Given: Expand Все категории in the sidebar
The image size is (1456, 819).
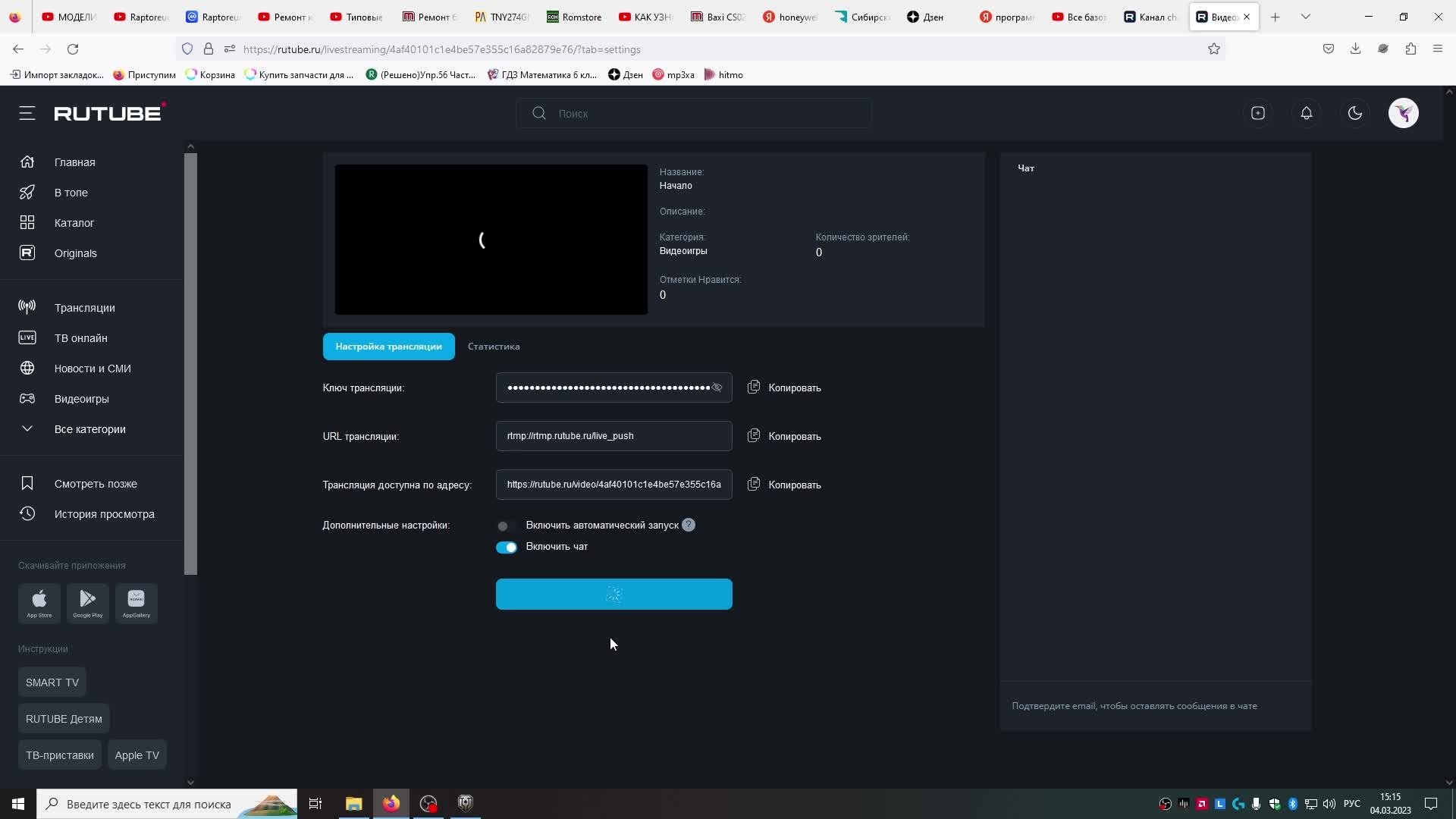Looking at the screenshot, I should tap(89, 429).
